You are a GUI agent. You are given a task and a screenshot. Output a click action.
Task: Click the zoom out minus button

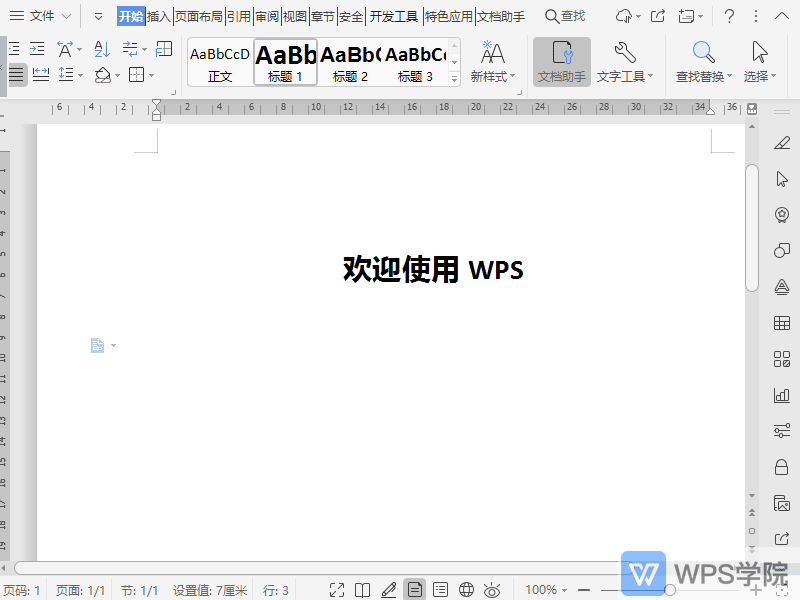pos(584,590)
